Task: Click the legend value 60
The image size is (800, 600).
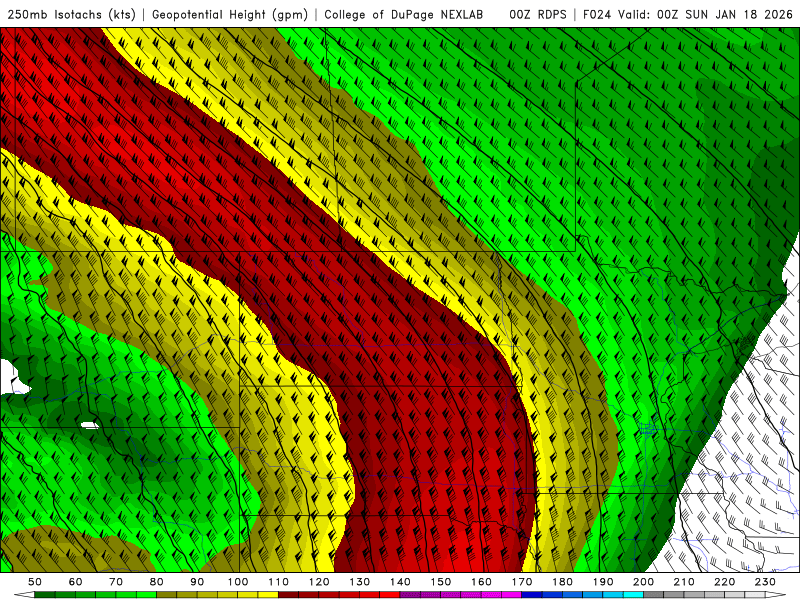Action: [76, 582]
